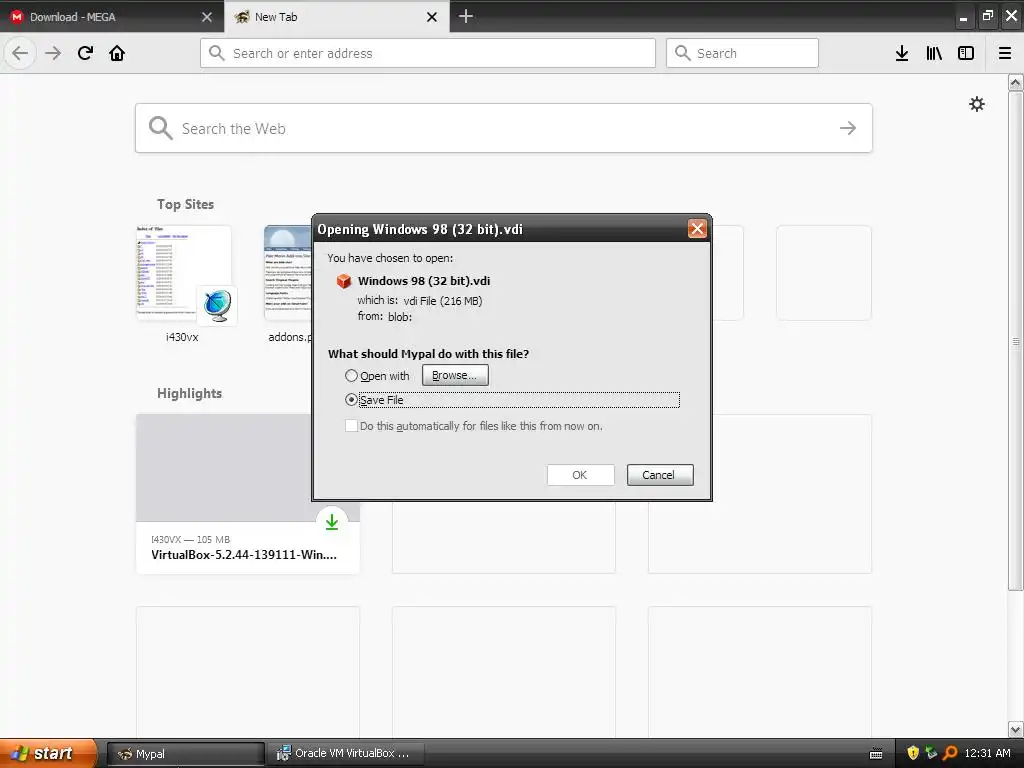1024x768 pixels.
Task: Go back using the browser back arrow
Action: tap(20, 53)
